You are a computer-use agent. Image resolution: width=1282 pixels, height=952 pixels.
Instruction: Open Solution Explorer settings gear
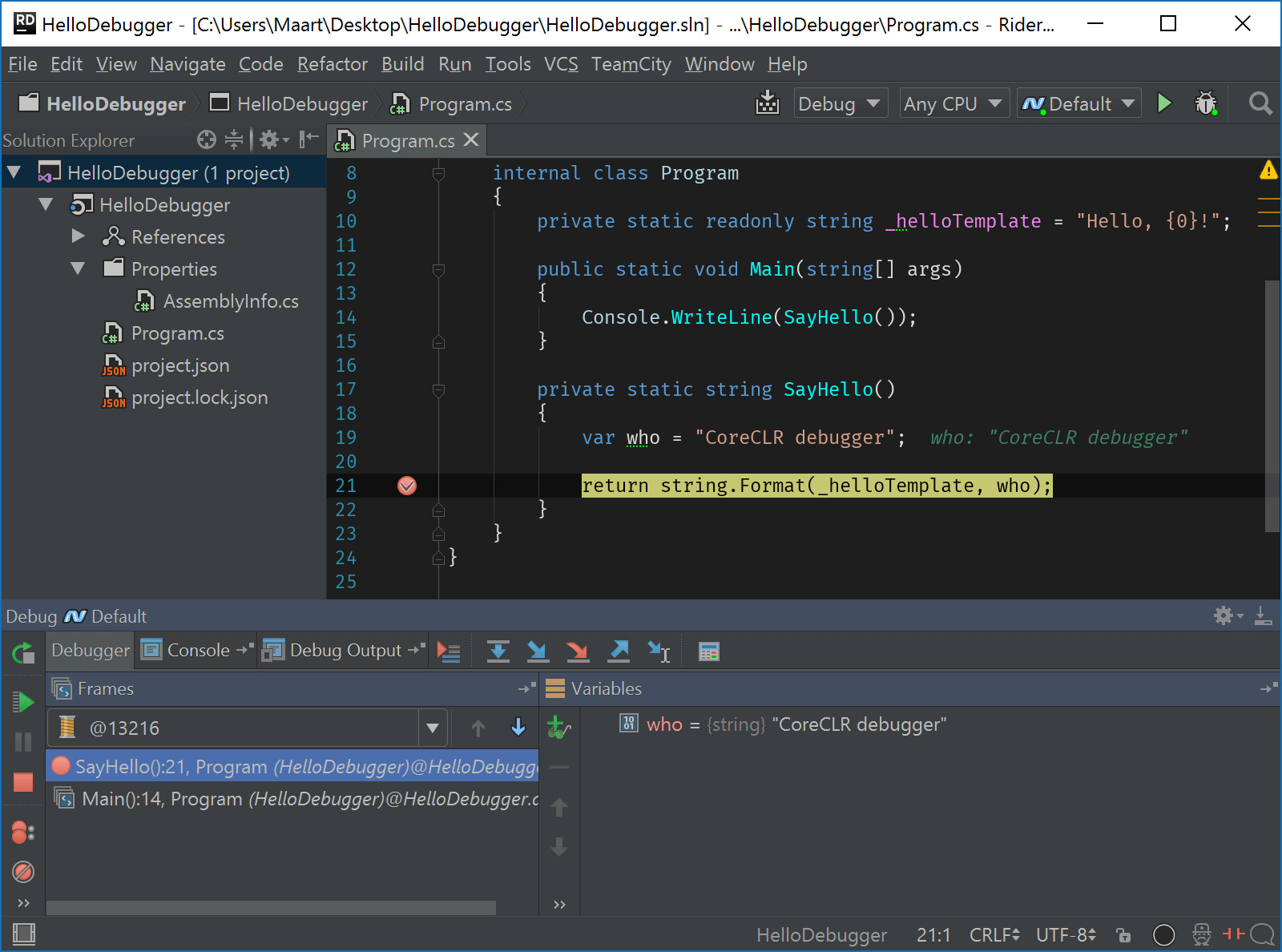point(273,140)
